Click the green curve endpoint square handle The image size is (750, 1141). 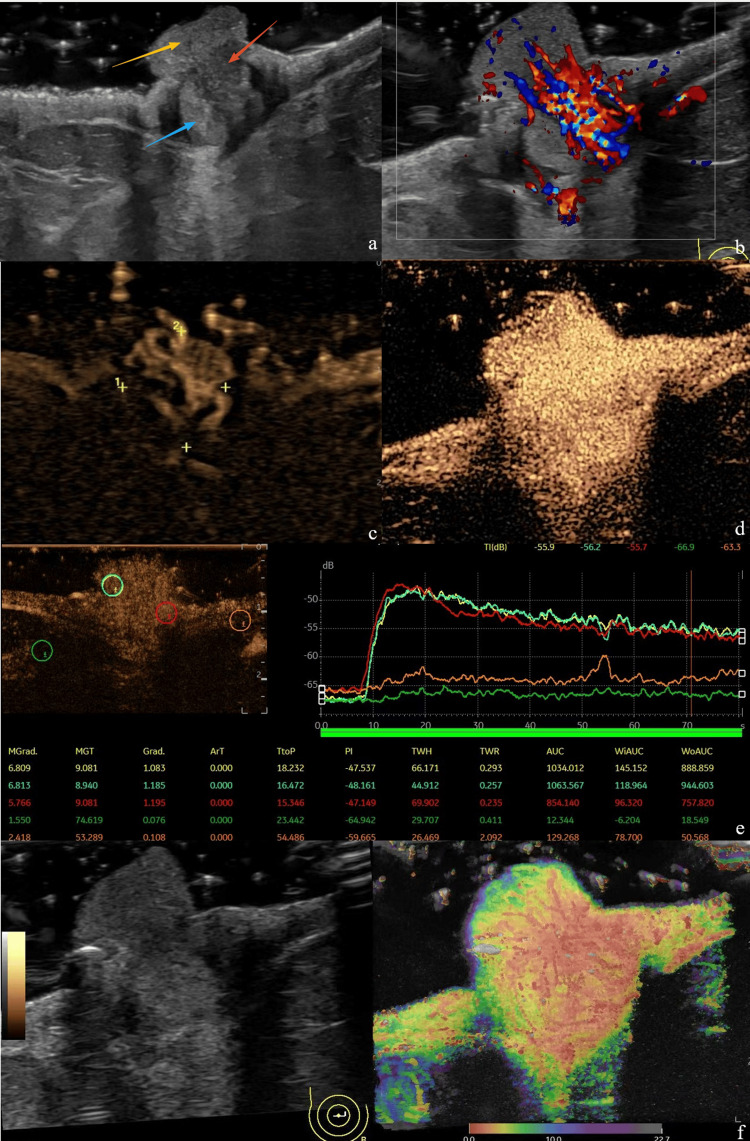tap(741, 695)
